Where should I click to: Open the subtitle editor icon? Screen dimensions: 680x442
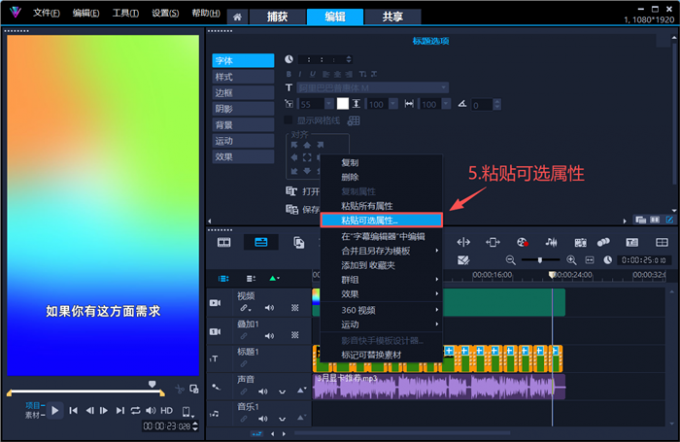632,242
